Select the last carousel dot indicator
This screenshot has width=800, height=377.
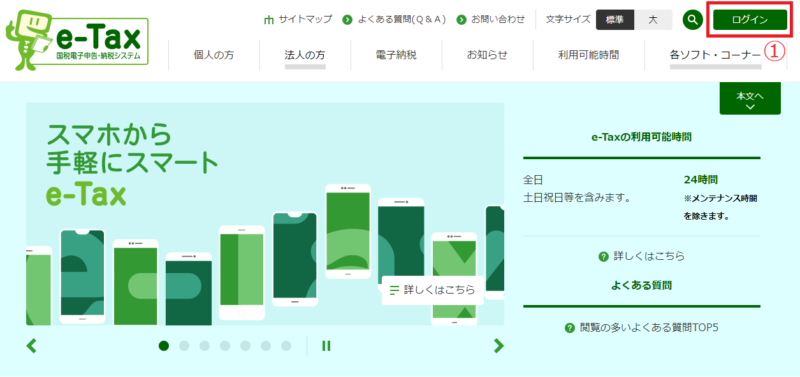(286, 346)
